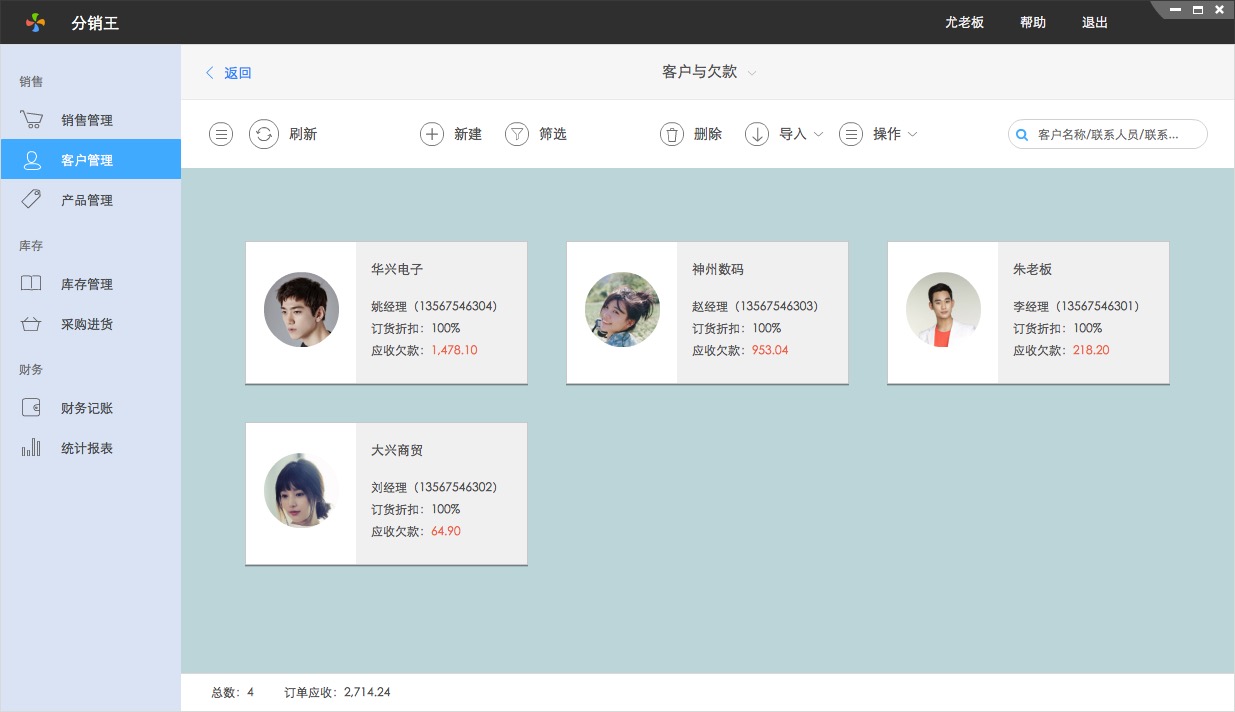Click the bar chart statistics report icon
The width and height of the screenshot is (1235, 712).
pos(31,448)
